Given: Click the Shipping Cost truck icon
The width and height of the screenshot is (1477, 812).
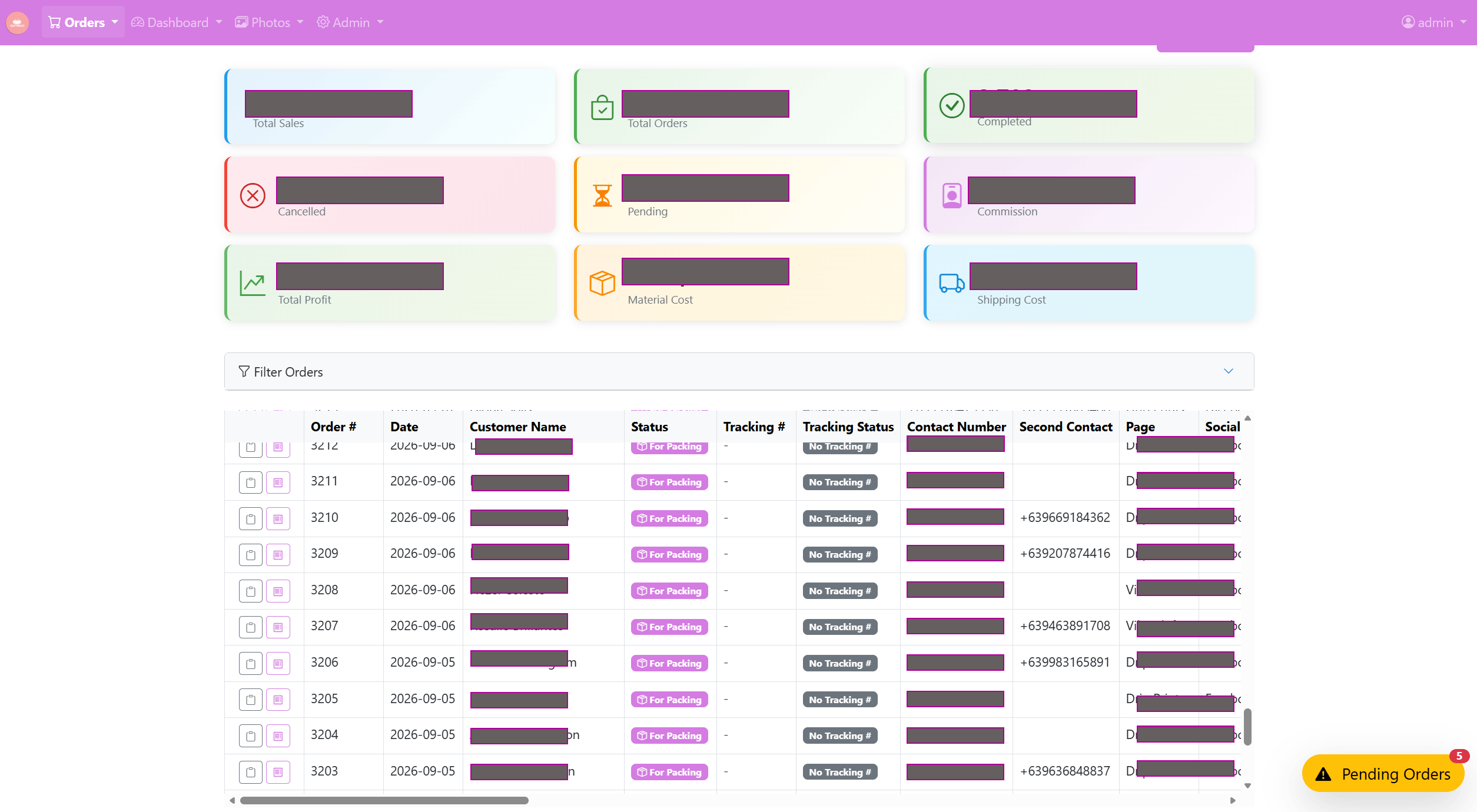Looking at the screenshot, I should tap(951, 283).
